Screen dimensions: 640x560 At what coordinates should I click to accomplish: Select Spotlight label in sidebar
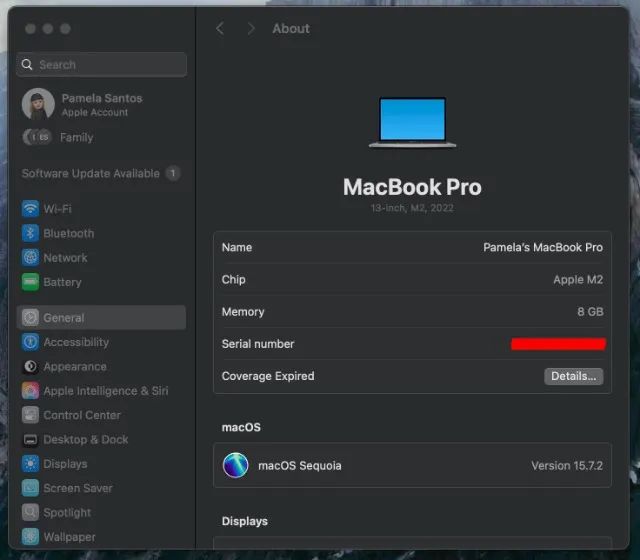coord(67,513)
